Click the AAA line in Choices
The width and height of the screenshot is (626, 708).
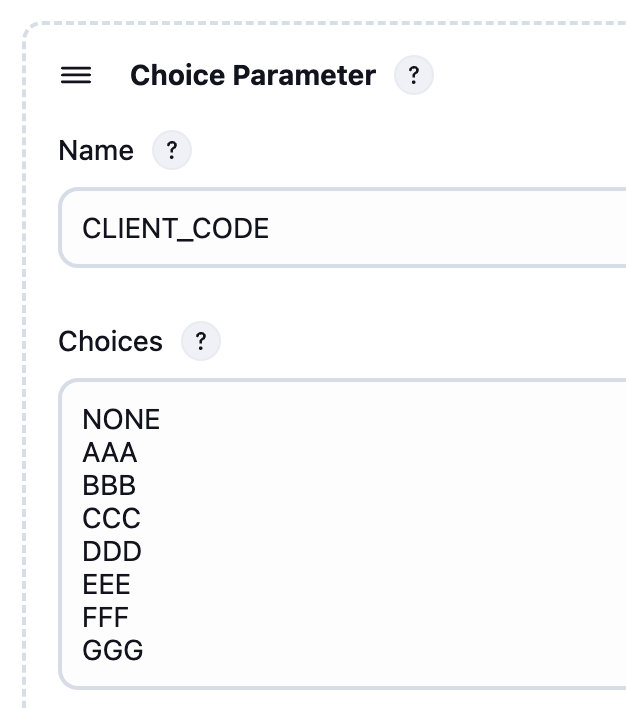110,452
